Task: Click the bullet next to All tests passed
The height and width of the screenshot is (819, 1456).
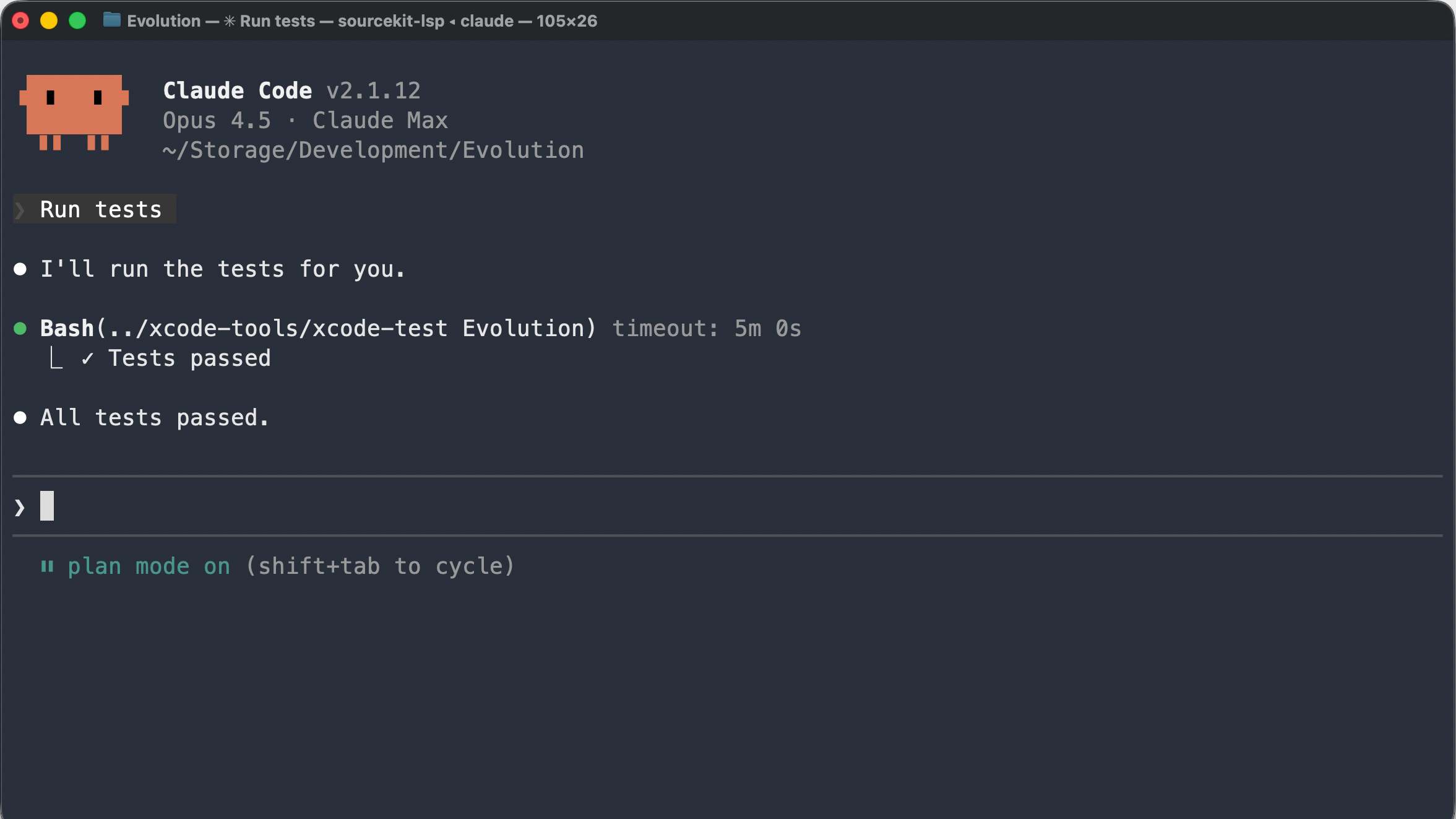Action: (x=20, y=417)
